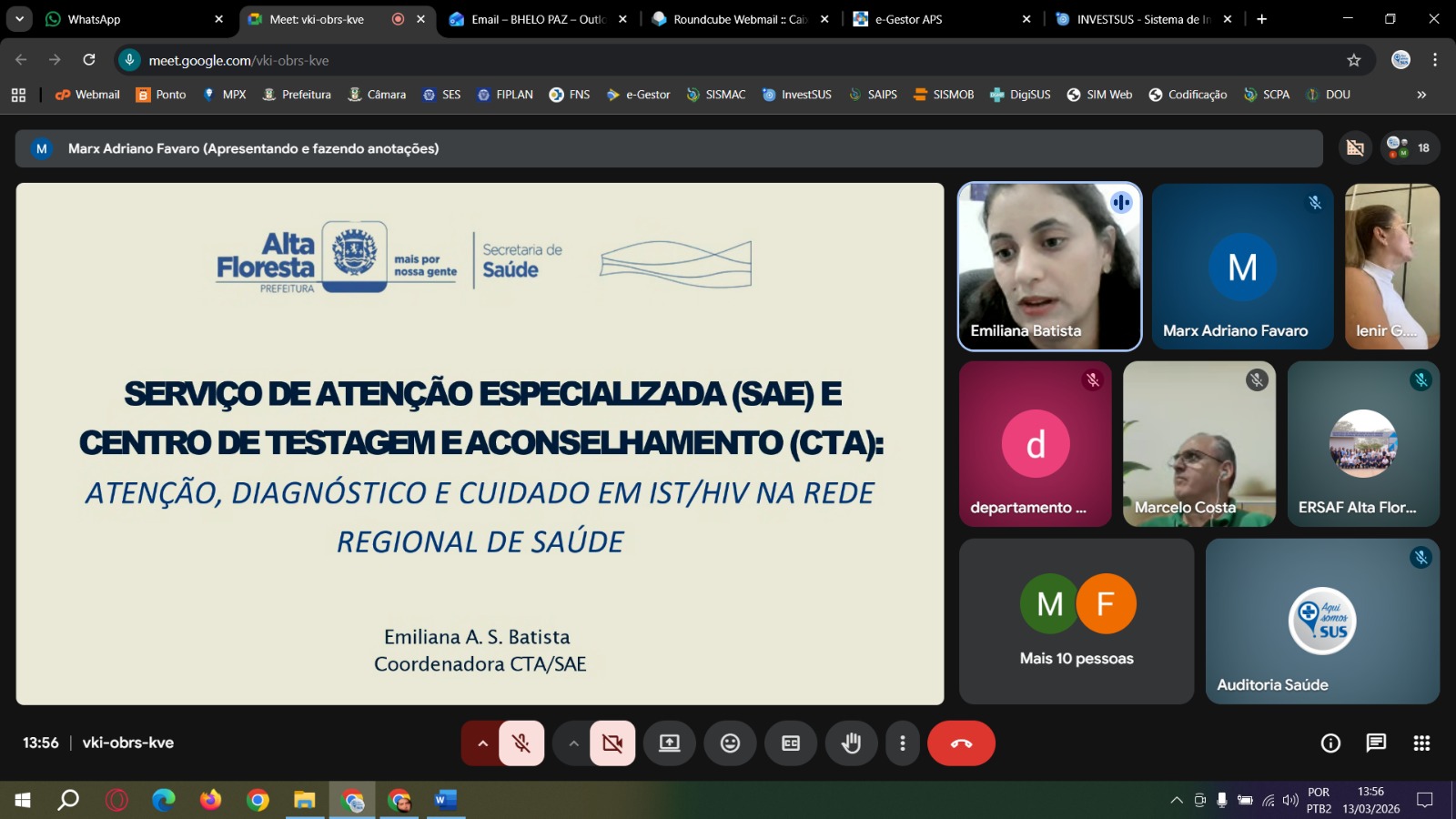Image resolution: width=1456 pixels, height=819 pixels.
Task: Expand video settings arrow beside camera
Action: (573, 743)
